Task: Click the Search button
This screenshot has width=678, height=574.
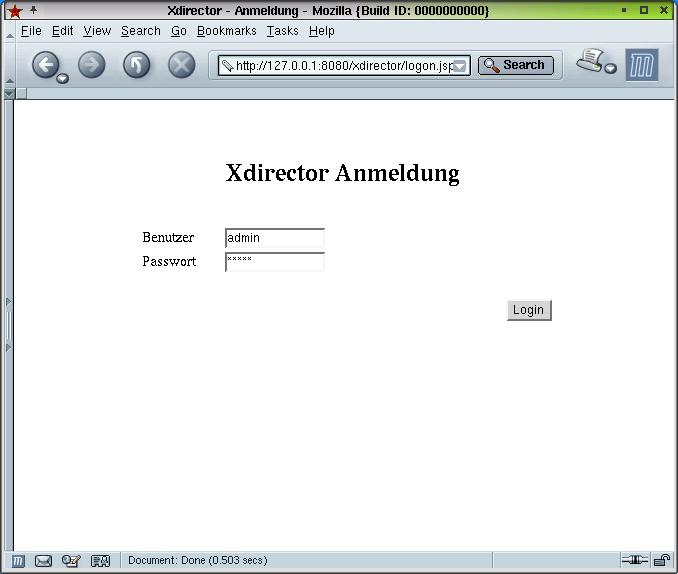Action: (x=515, y=65)
